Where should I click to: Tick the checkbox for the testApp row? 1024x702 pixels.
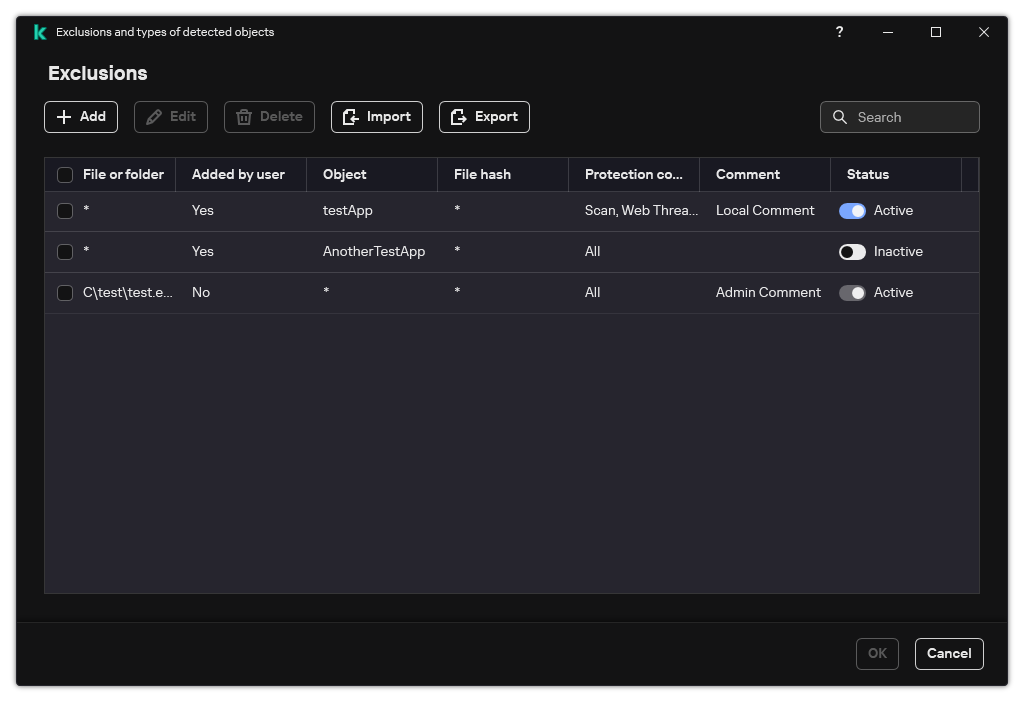click(x=65, y=211)
